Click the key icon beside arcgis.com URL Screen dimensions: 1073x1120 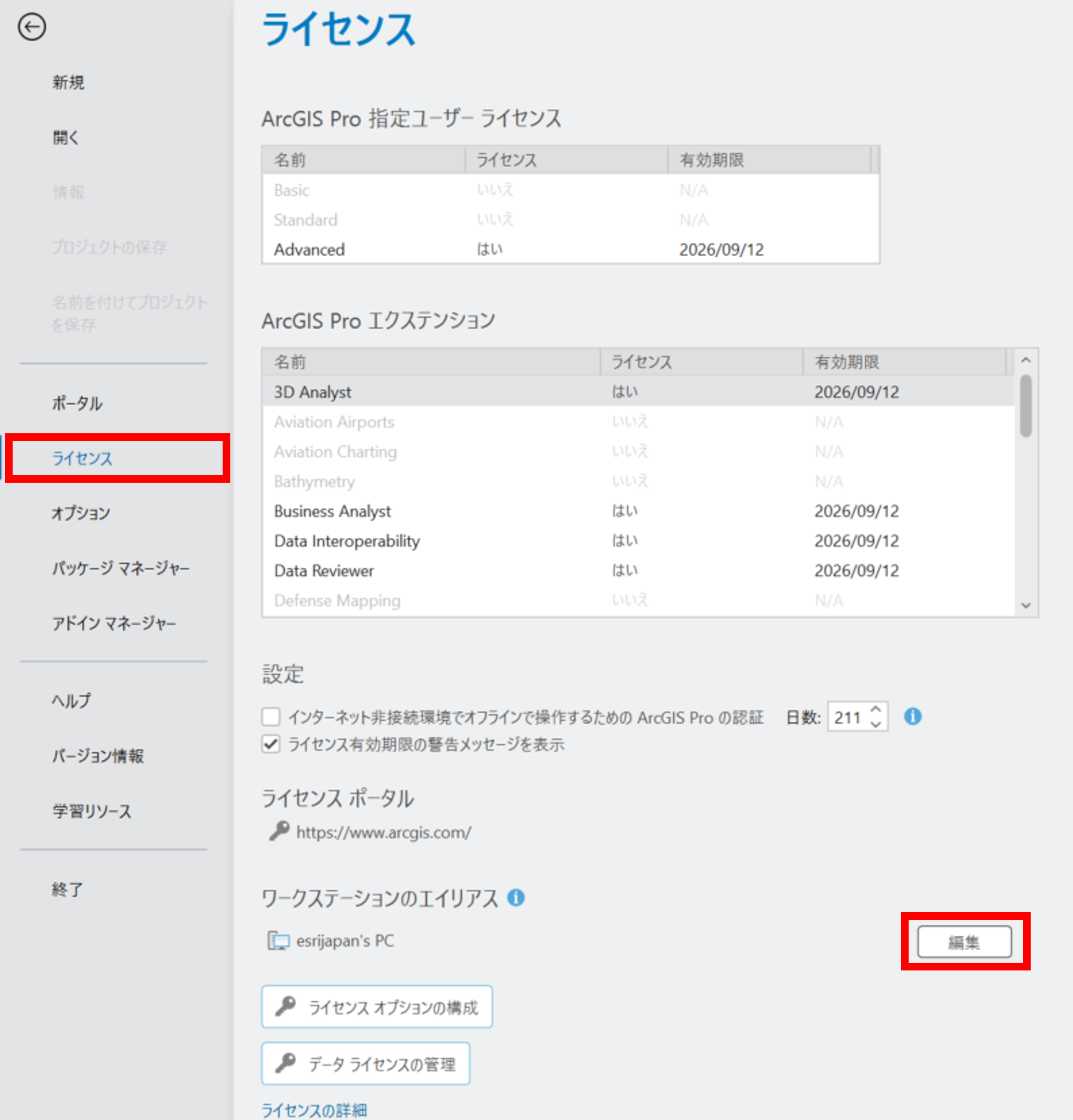(279, 831)
